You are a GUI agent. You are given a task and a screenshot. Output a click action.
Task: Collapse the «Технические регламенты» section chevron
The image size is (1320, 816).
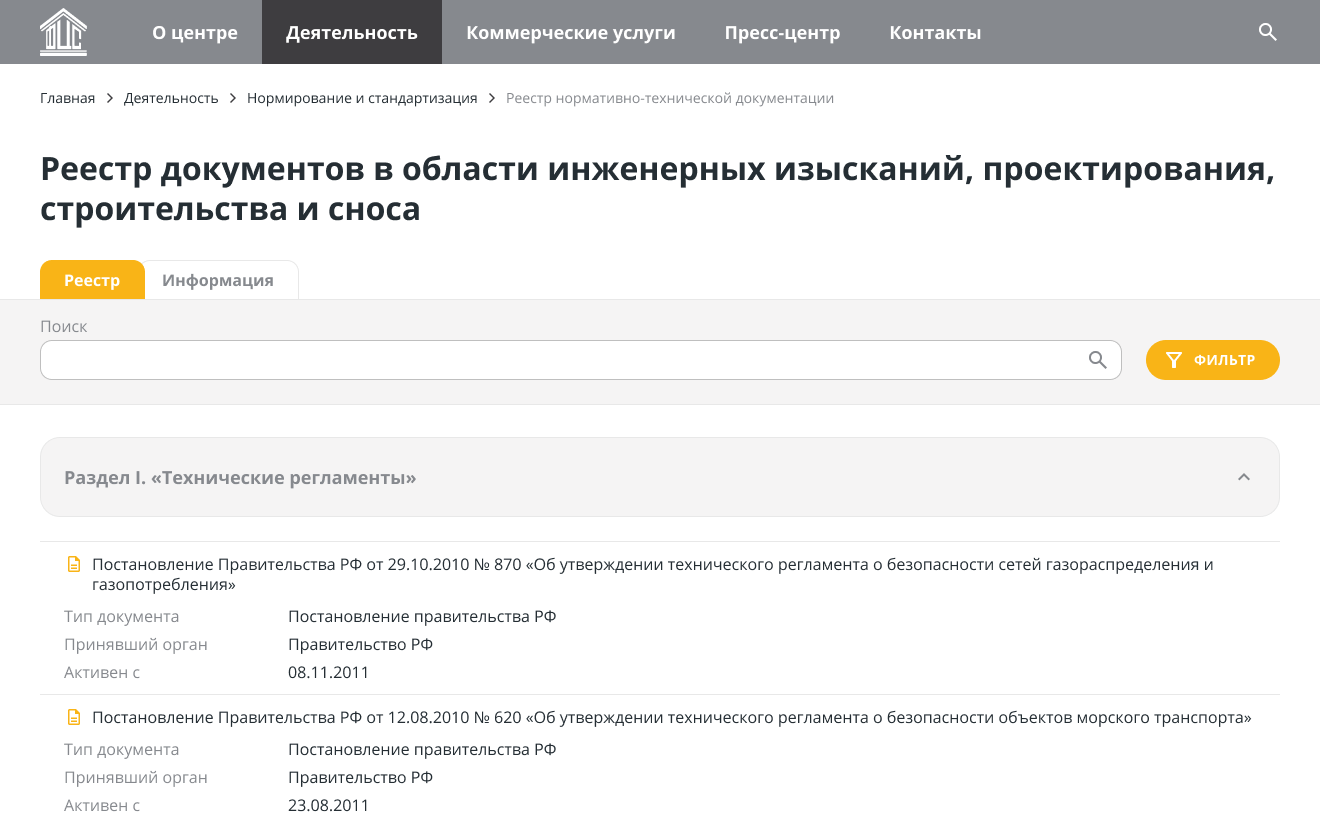click(x=1243, y=477)
